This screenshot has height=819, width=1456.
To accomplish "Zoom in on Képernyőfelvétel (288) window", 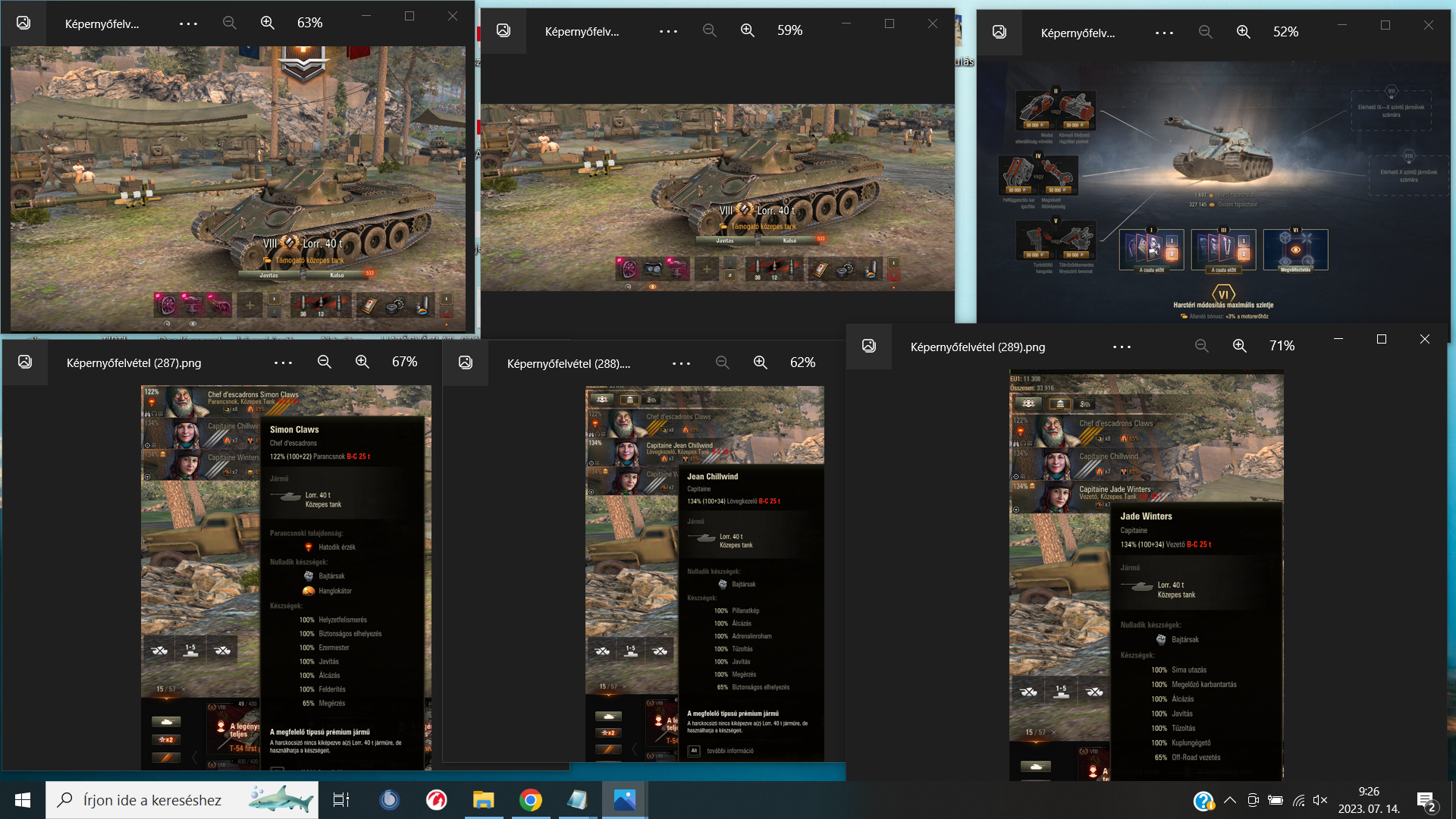I will tap(761, 362).
